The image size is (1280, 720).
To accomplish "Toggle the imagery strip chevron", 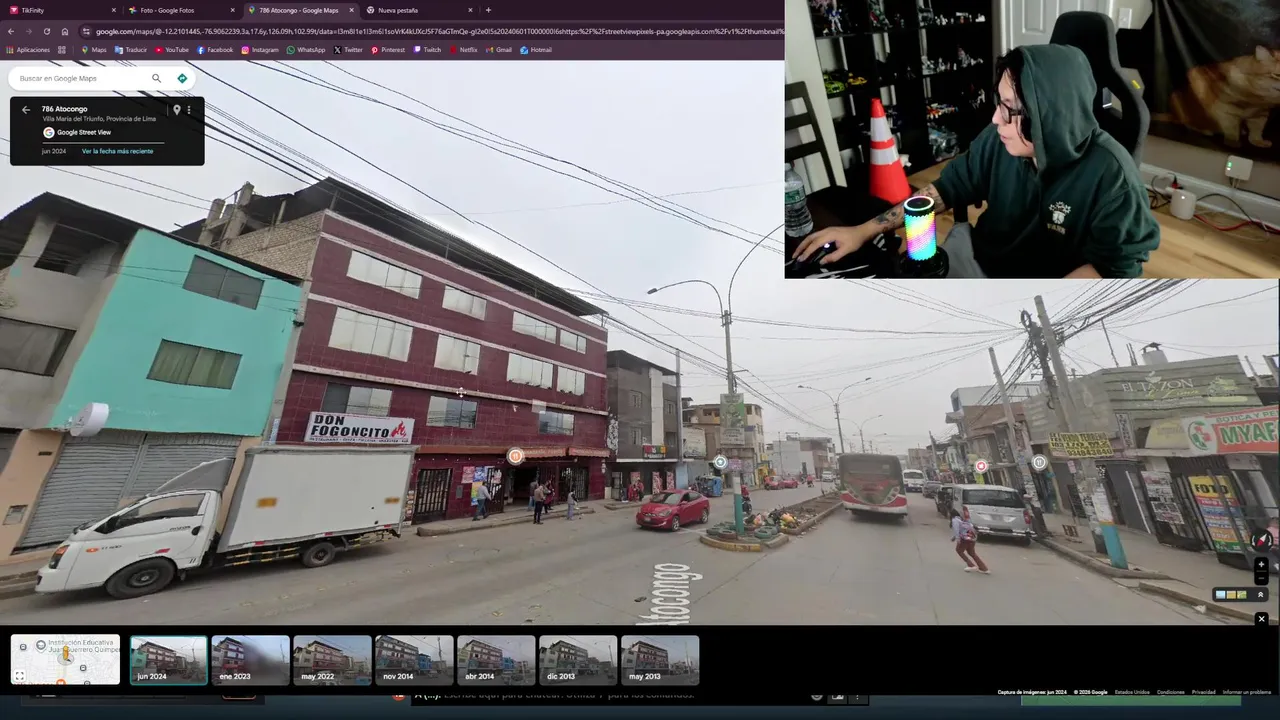I will point(1260,595).
